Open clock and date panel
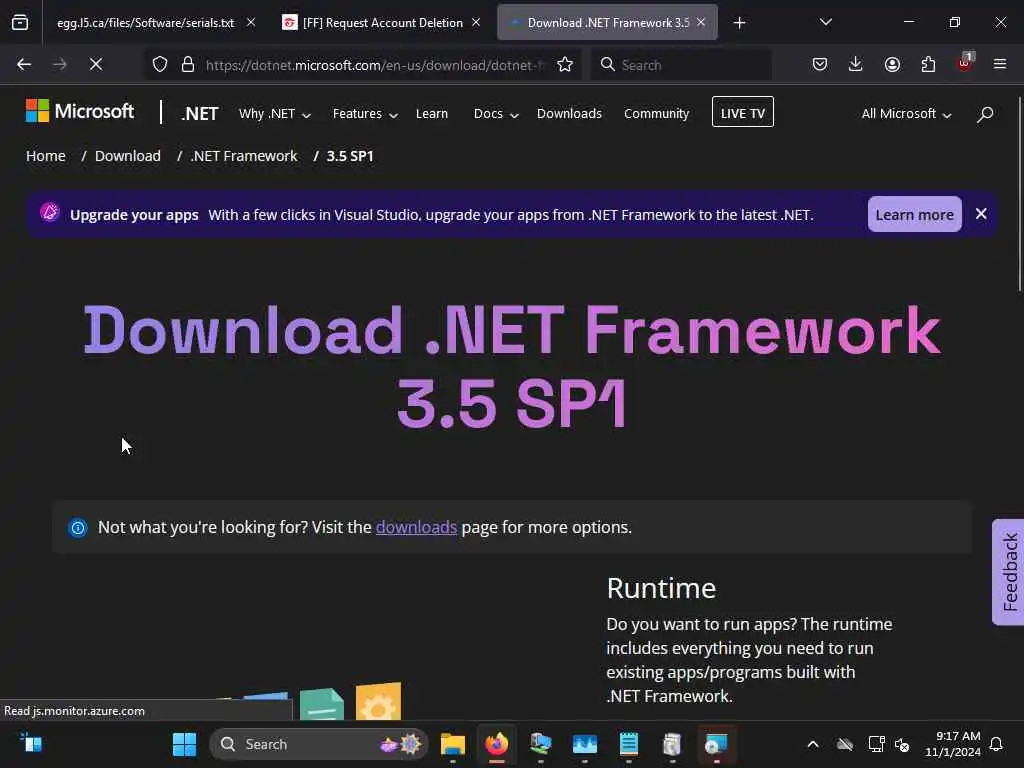This screenshot has height=768, width=1024. coord(953,744)
